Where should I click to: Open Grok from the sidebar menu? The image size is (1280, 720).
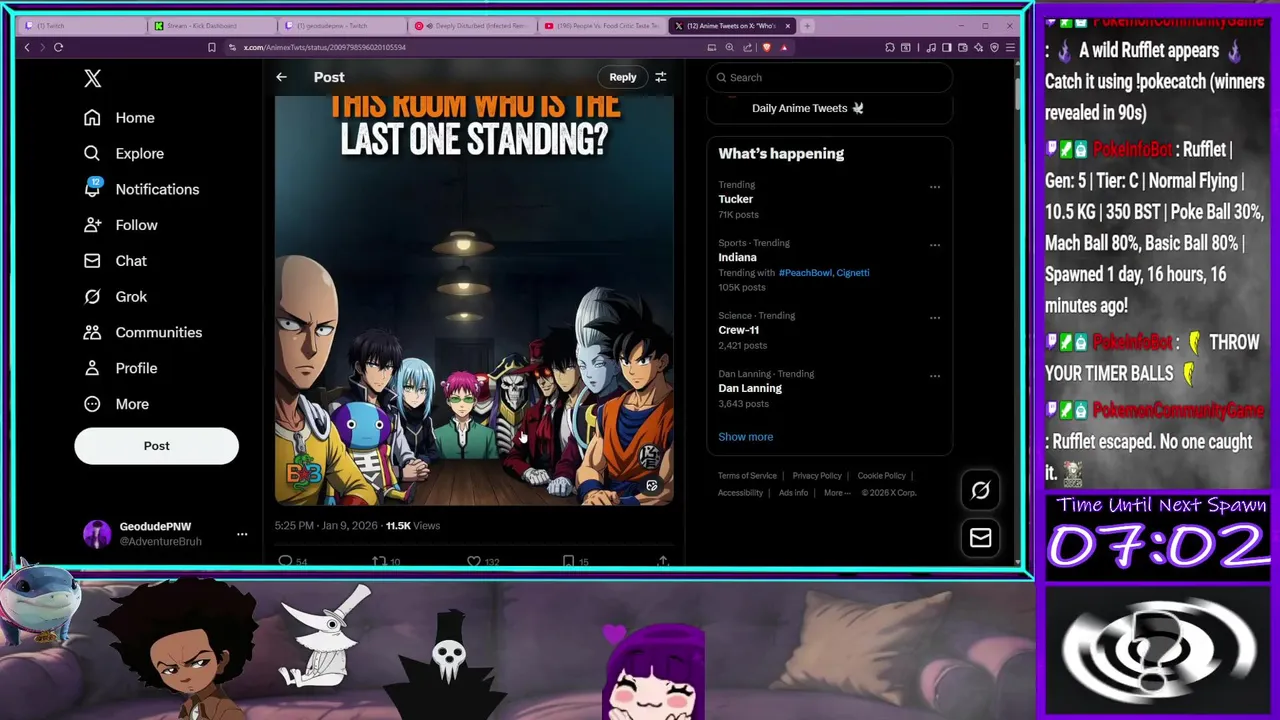pos(115,297)
